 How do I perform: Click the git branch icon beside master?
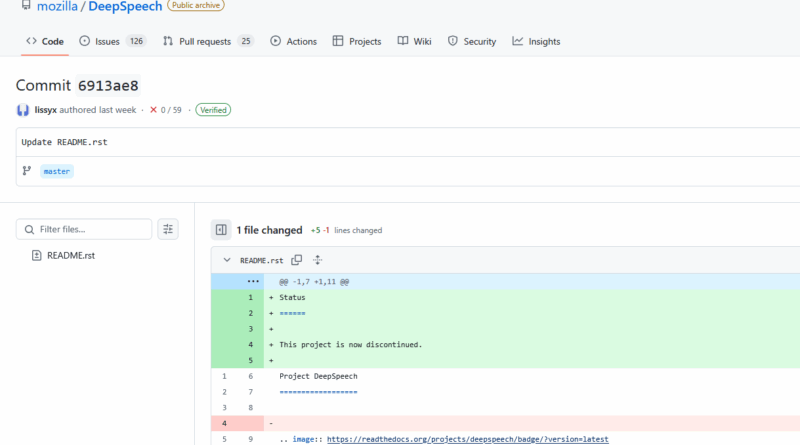pyautogui.click(x=27, y=171)
